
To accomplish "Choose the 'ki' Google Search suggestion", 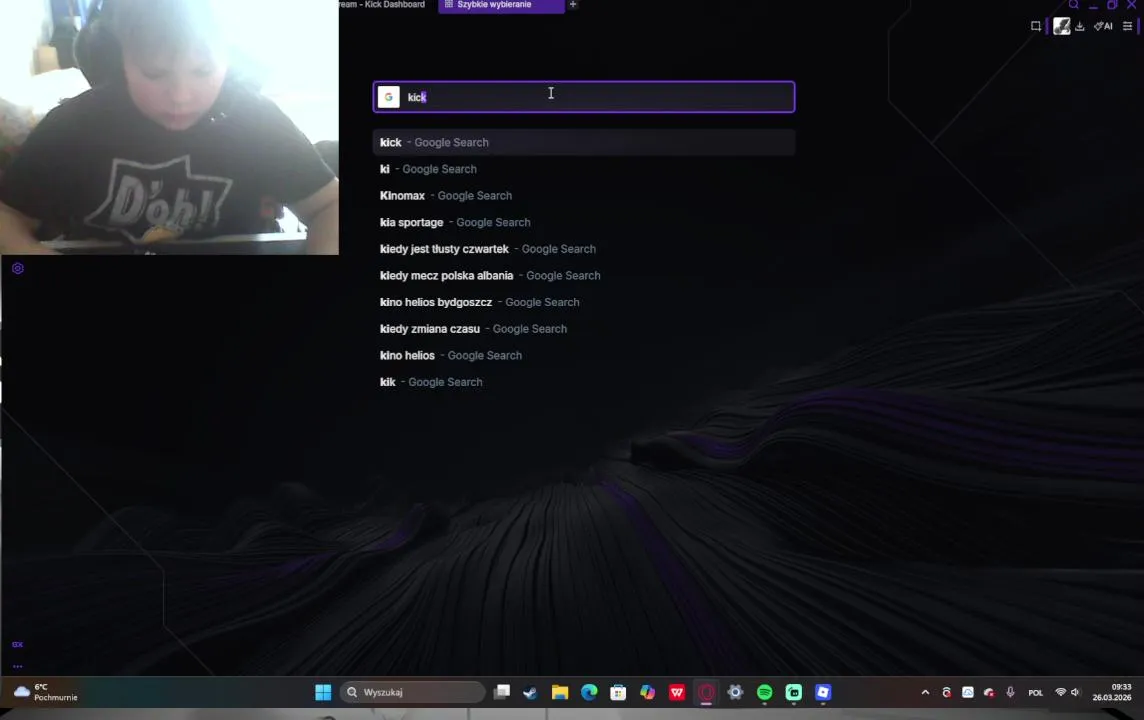I will coord(584,169).
